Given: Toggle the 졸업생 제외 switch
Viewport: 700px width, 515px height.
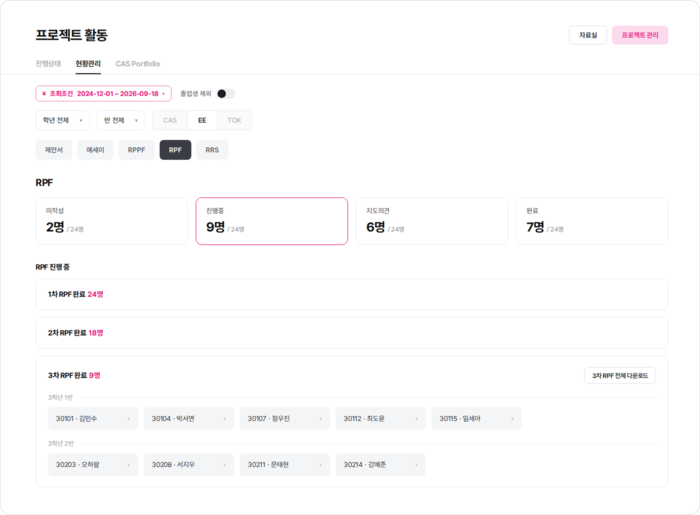Looking at the screenshot, I should 225,94.
